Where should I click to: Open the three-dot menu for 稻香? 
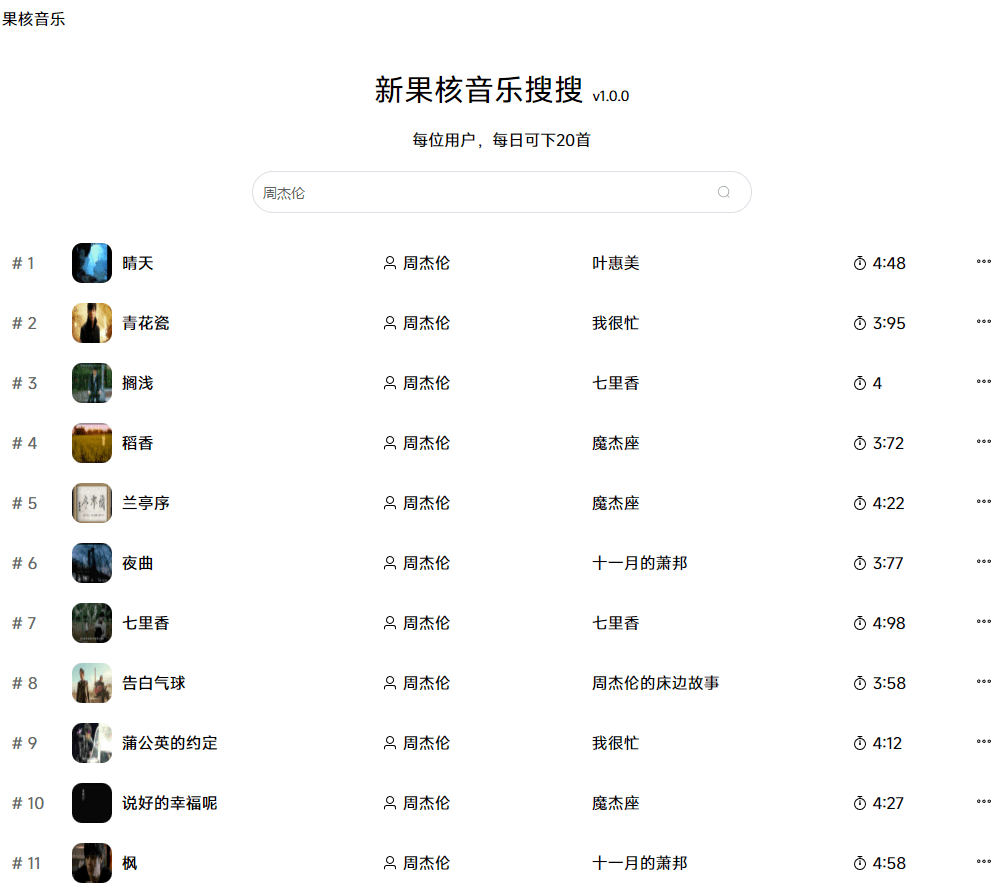coord(983,442)
